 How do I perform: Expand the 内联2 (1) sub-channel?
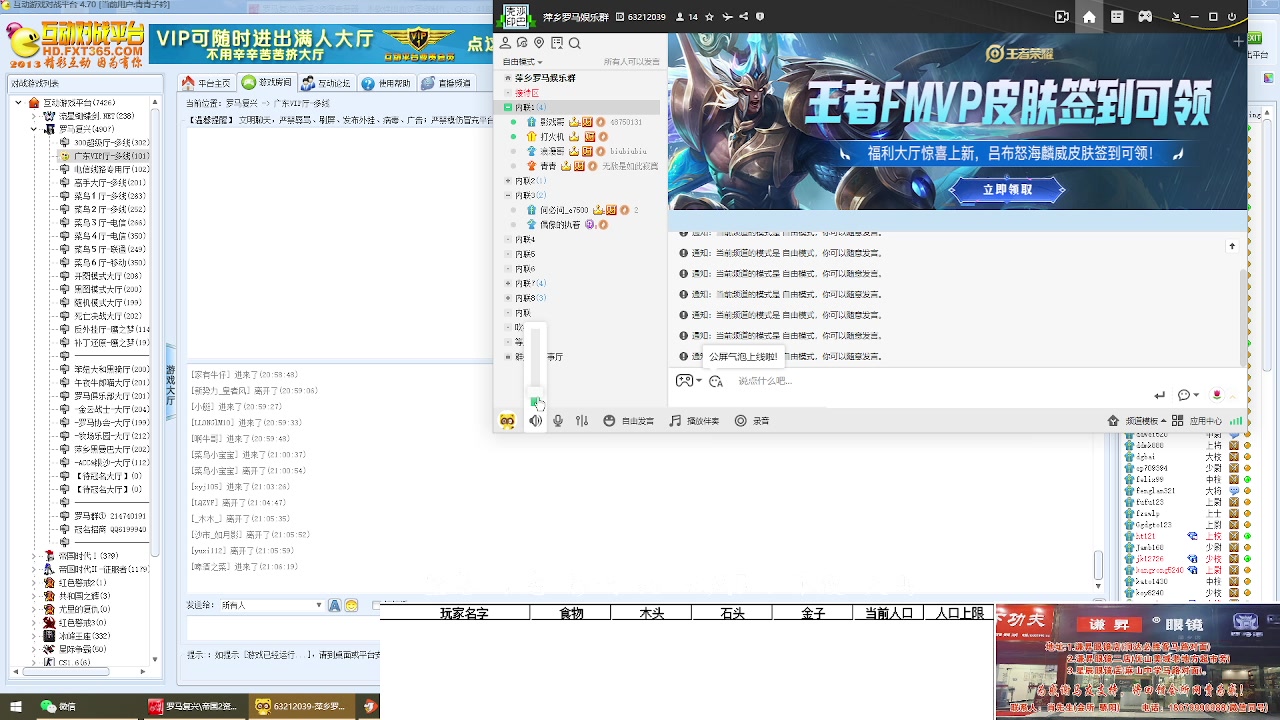[508, 181]
